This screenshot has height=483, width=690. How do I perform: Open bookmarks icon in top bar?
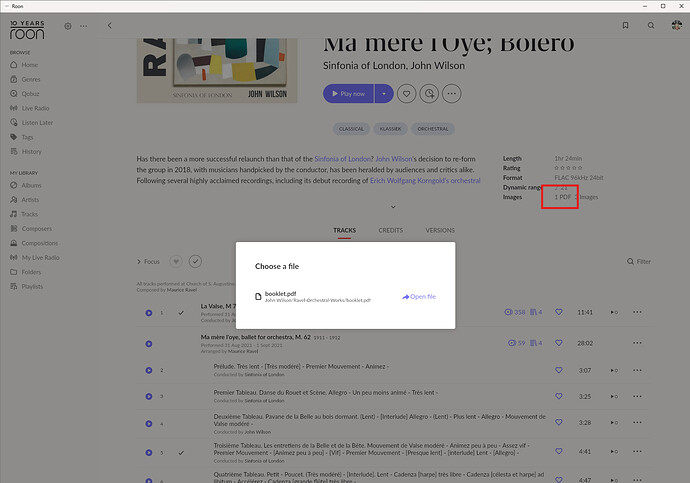[625, 26]
